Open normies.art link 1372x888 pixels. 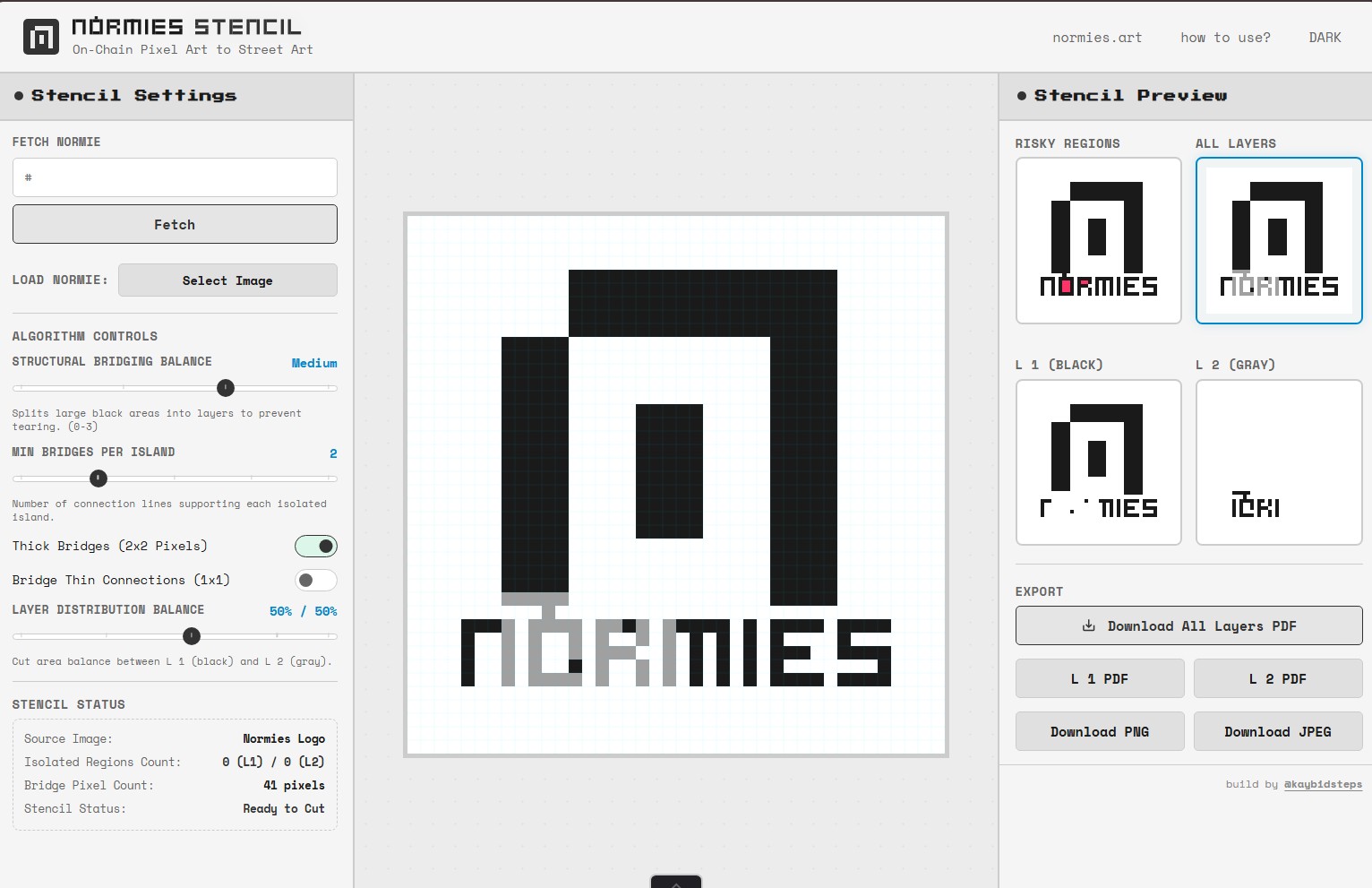click(x=1097, y=38)
